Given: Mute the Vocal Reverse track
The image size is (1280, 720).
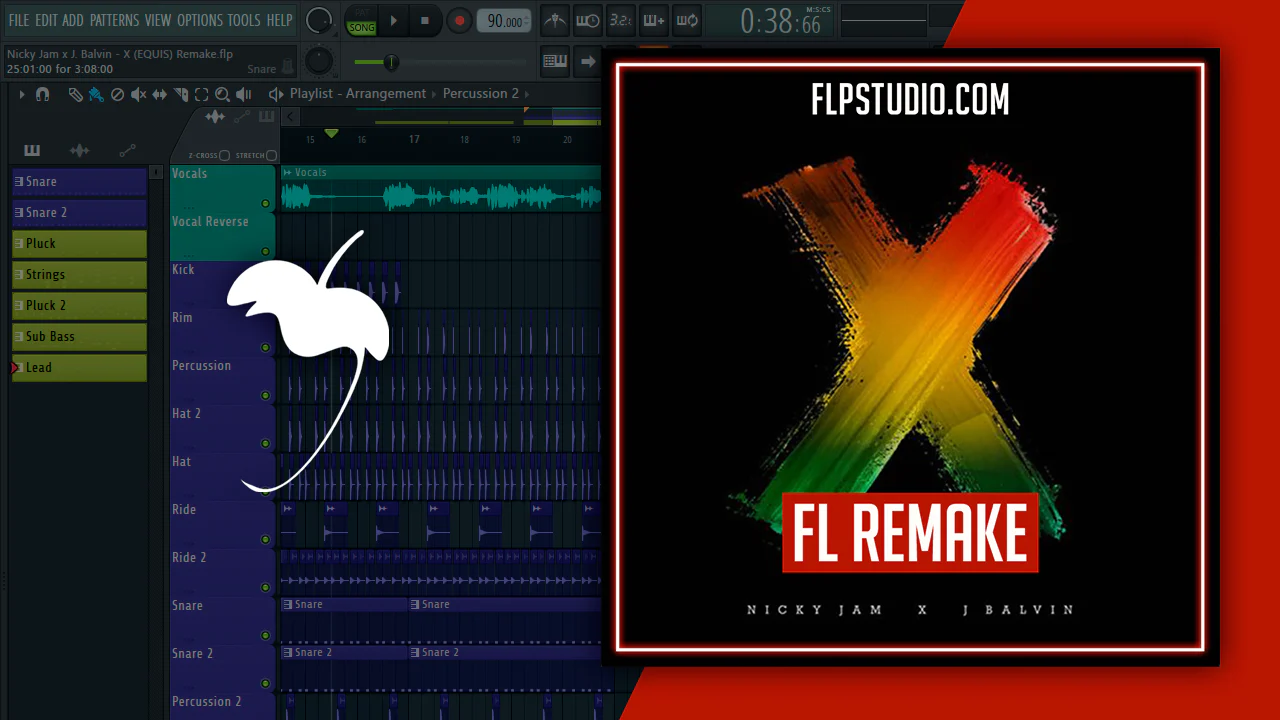Looking at the screenshot, I should (x=265, y=252).
